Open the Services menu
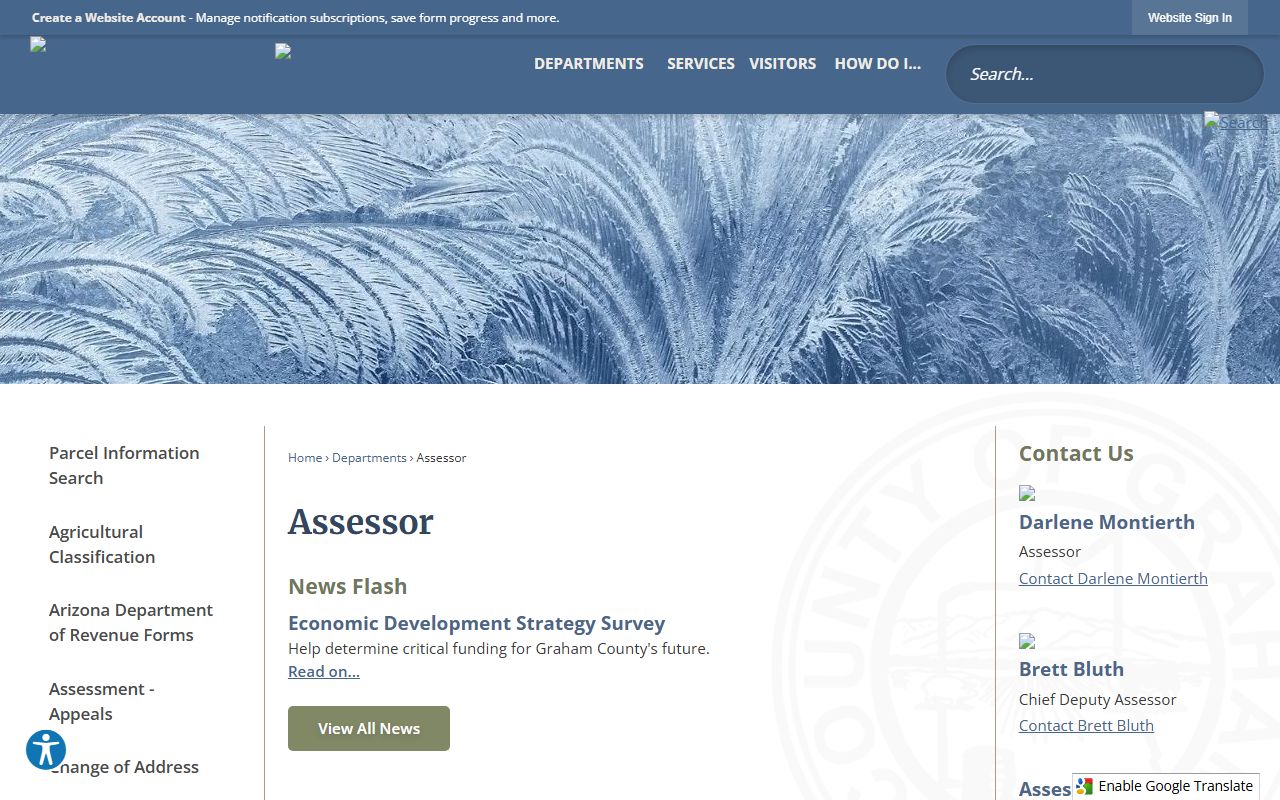The height and width of the screenshot is (800, 1280). [x=700, y=63]
